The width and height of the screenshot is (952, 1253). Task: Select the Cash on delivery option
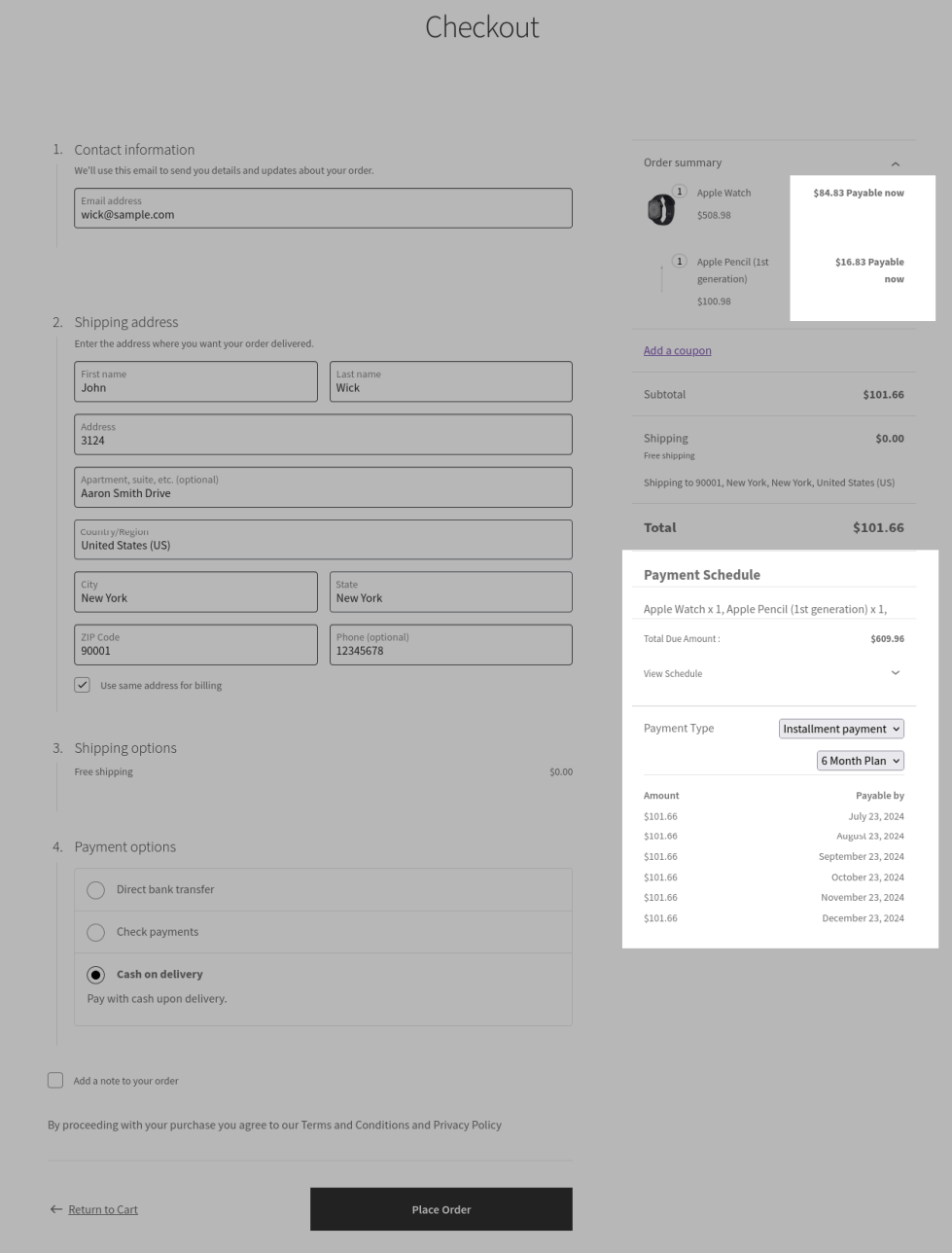point(95,974)
